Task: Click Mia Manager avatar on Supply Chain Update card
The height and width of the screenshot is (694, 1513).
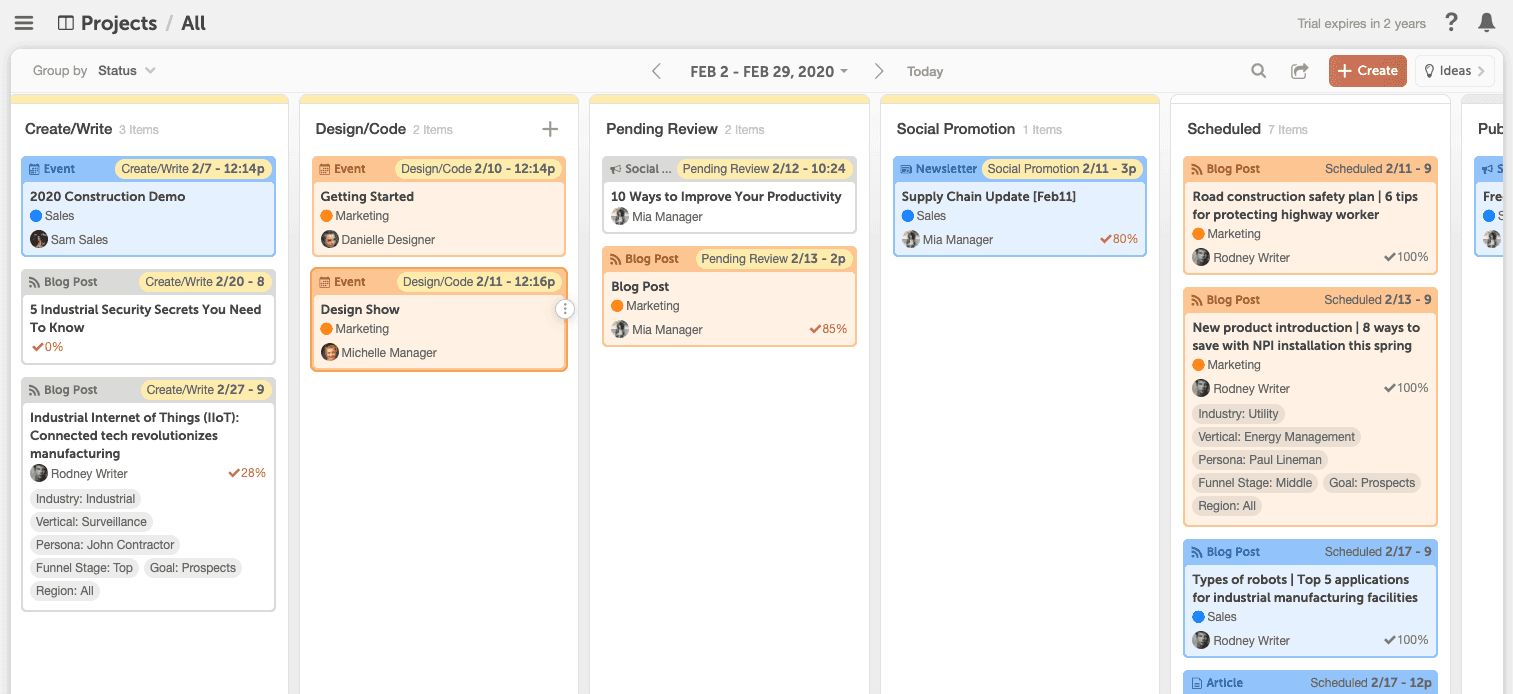Action: click(x=911, y=239)
